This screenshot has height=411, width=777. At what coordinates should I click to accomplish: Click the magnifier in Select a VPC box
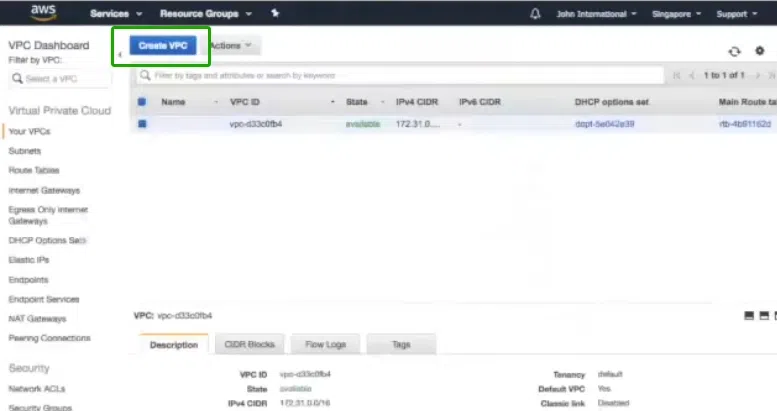coord(17,78)
